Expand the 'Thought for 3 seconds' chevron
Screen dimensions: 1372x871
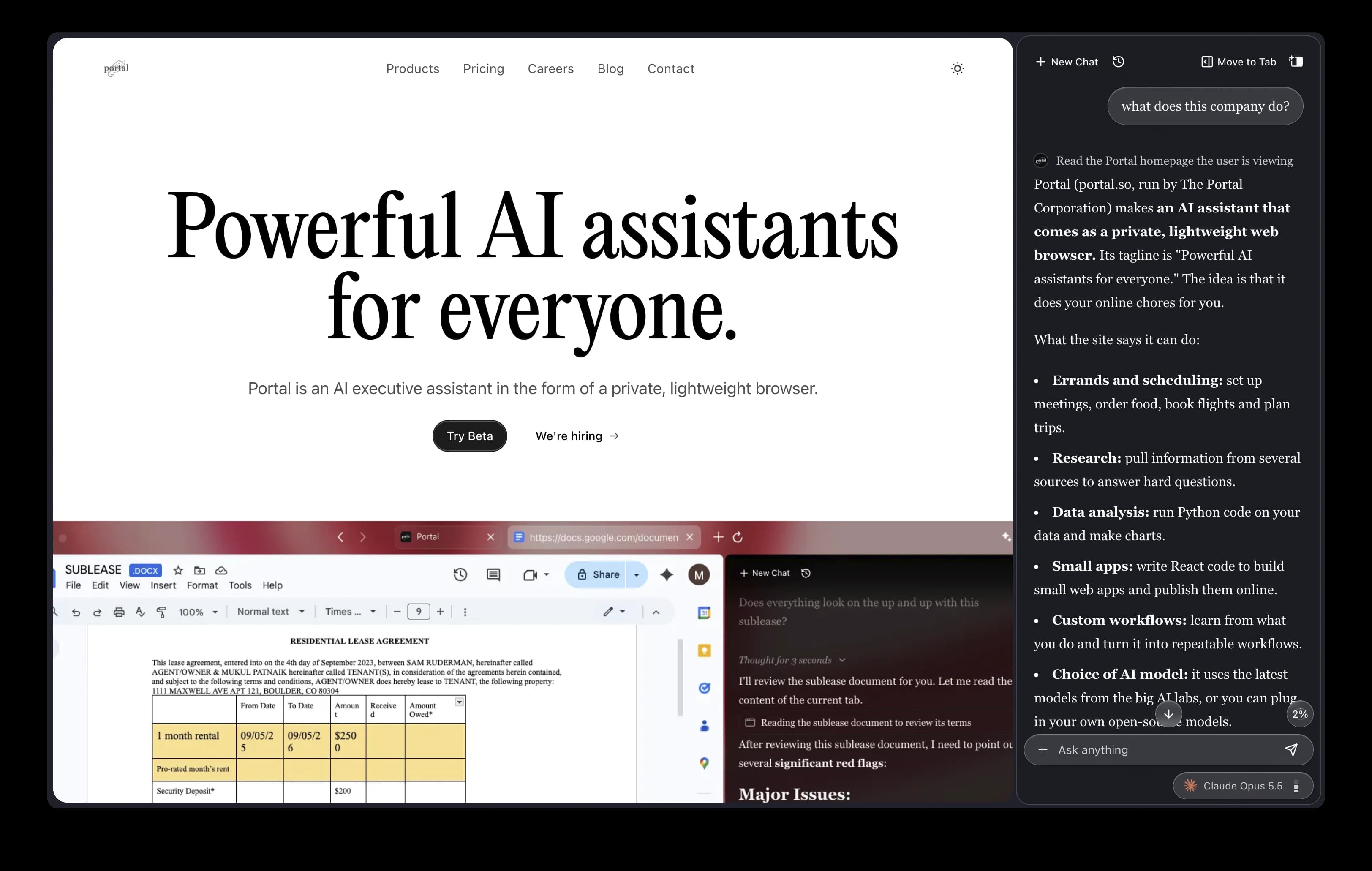coord(842,660)
